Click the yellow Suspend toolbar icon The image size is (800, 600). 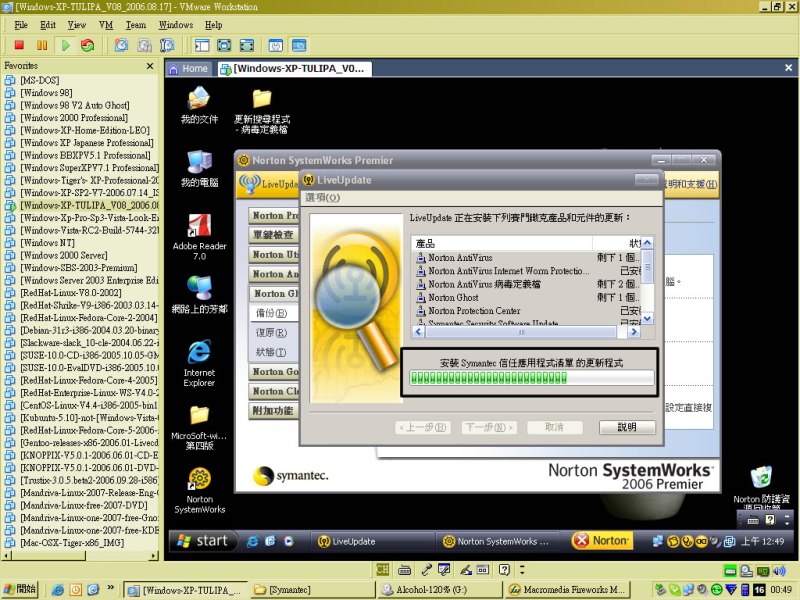coord(42,45)
